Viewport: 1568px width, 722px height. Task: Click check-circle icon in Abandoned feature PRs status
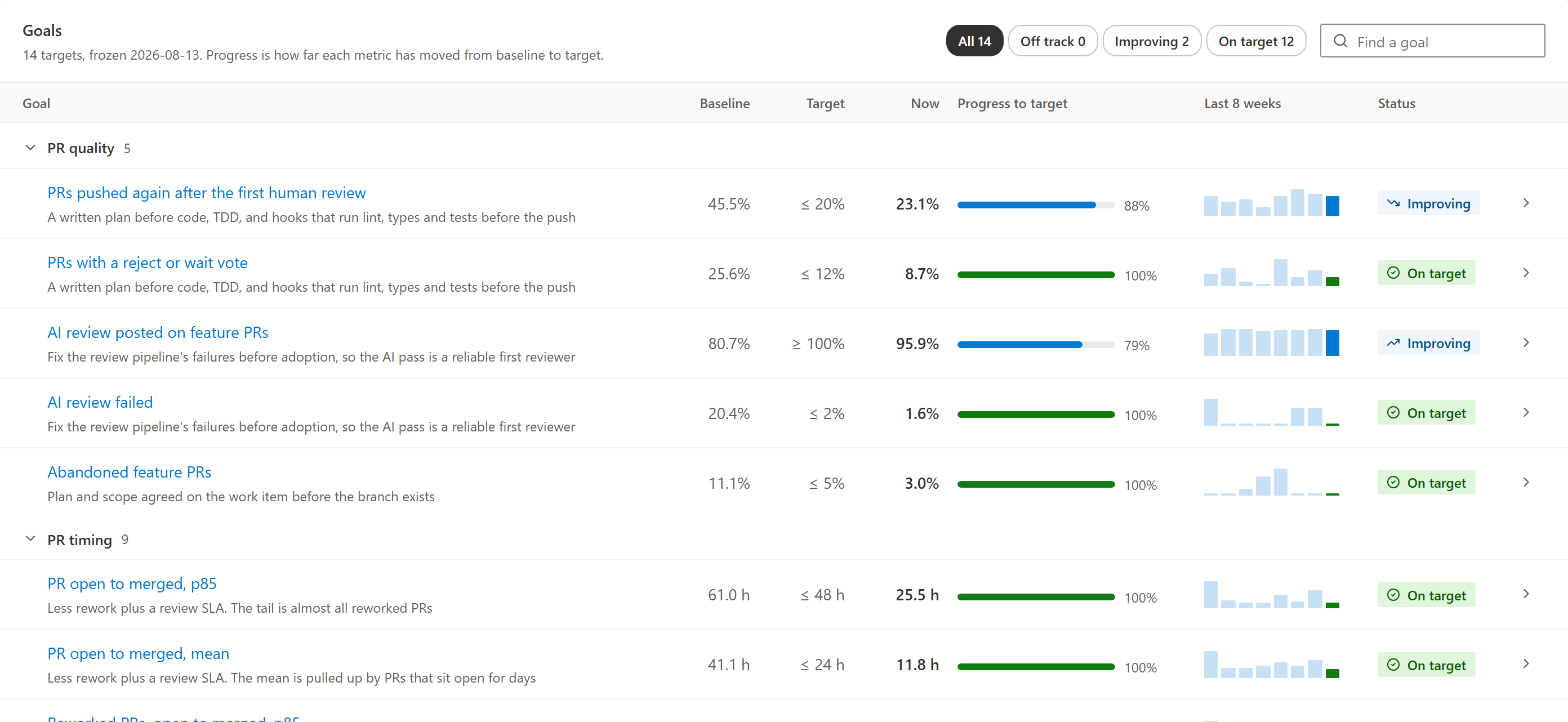coord(1393,482)
